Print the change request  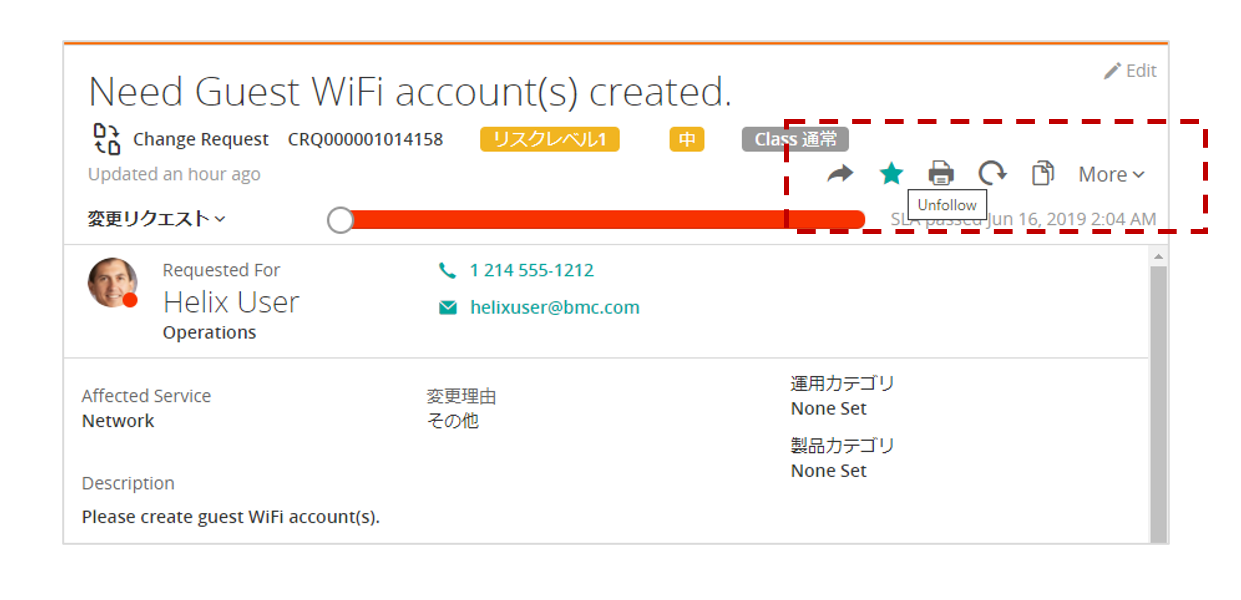point(941,174)
